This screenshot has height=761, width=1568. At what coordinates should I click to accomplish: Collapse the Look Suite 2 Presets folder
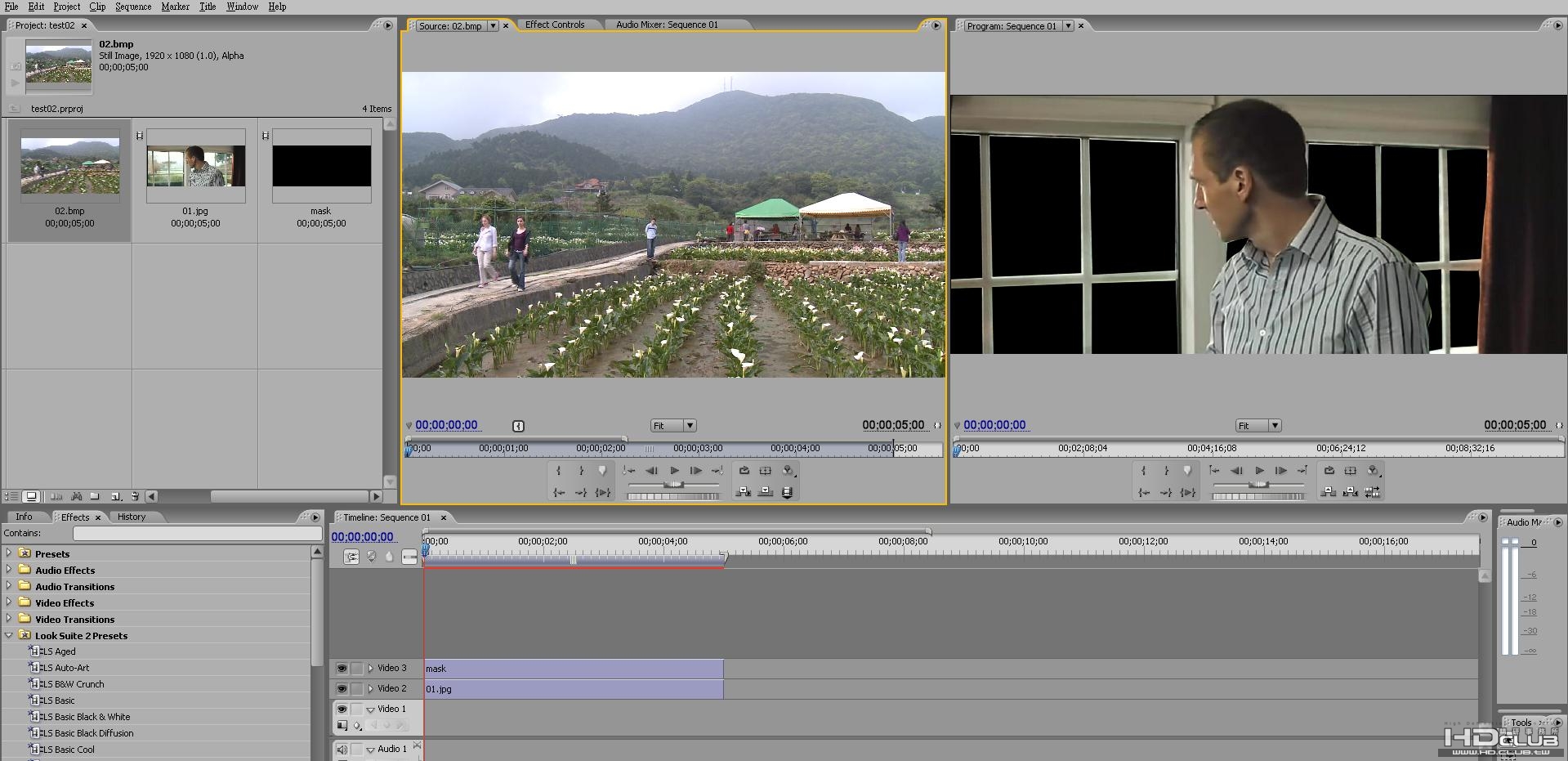9,635
